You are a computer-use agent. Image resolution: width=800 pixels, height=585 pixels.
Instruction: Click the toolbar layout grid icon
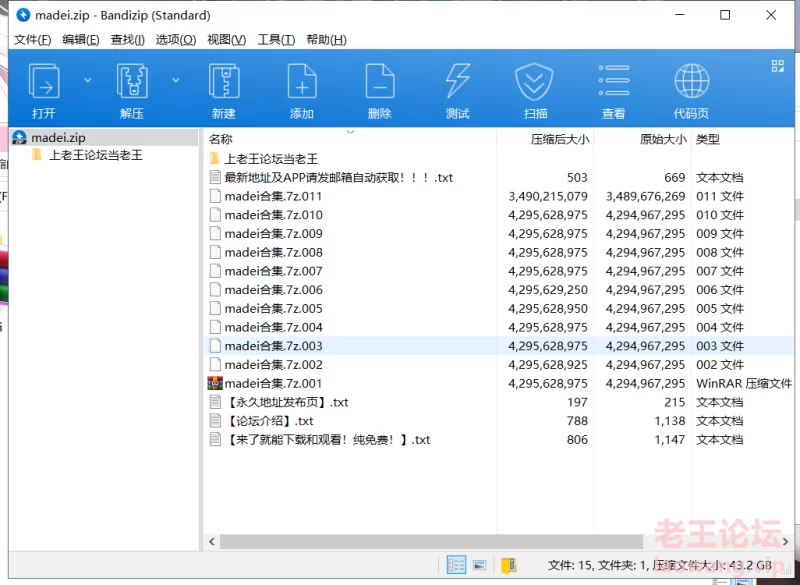click(778, 66)
